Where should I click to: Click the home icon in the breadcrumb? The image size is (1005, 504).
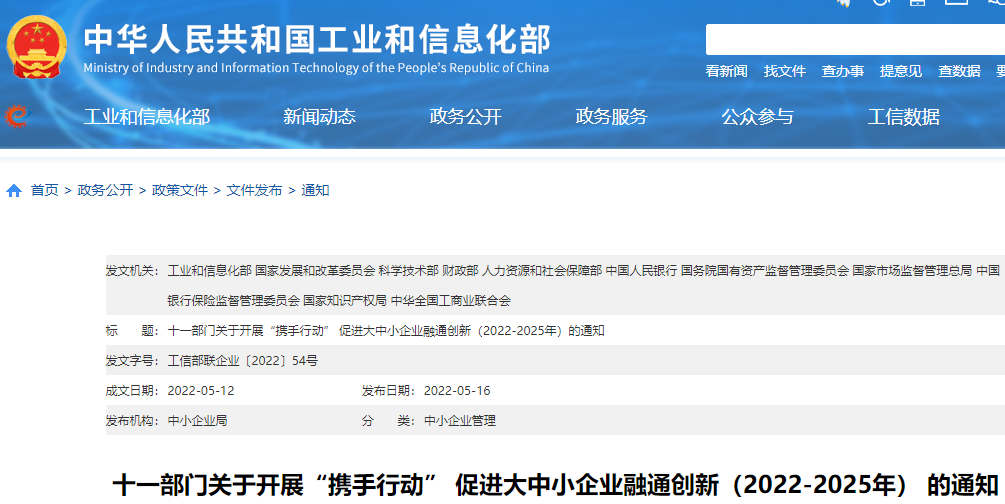tap(14, 190)
